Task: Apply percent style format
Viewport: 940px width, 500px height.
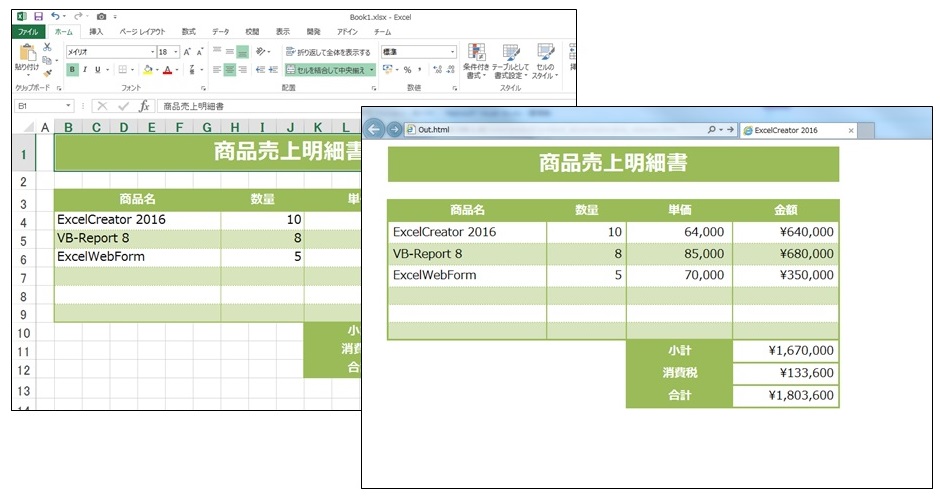Action: (x=408, y=70)
